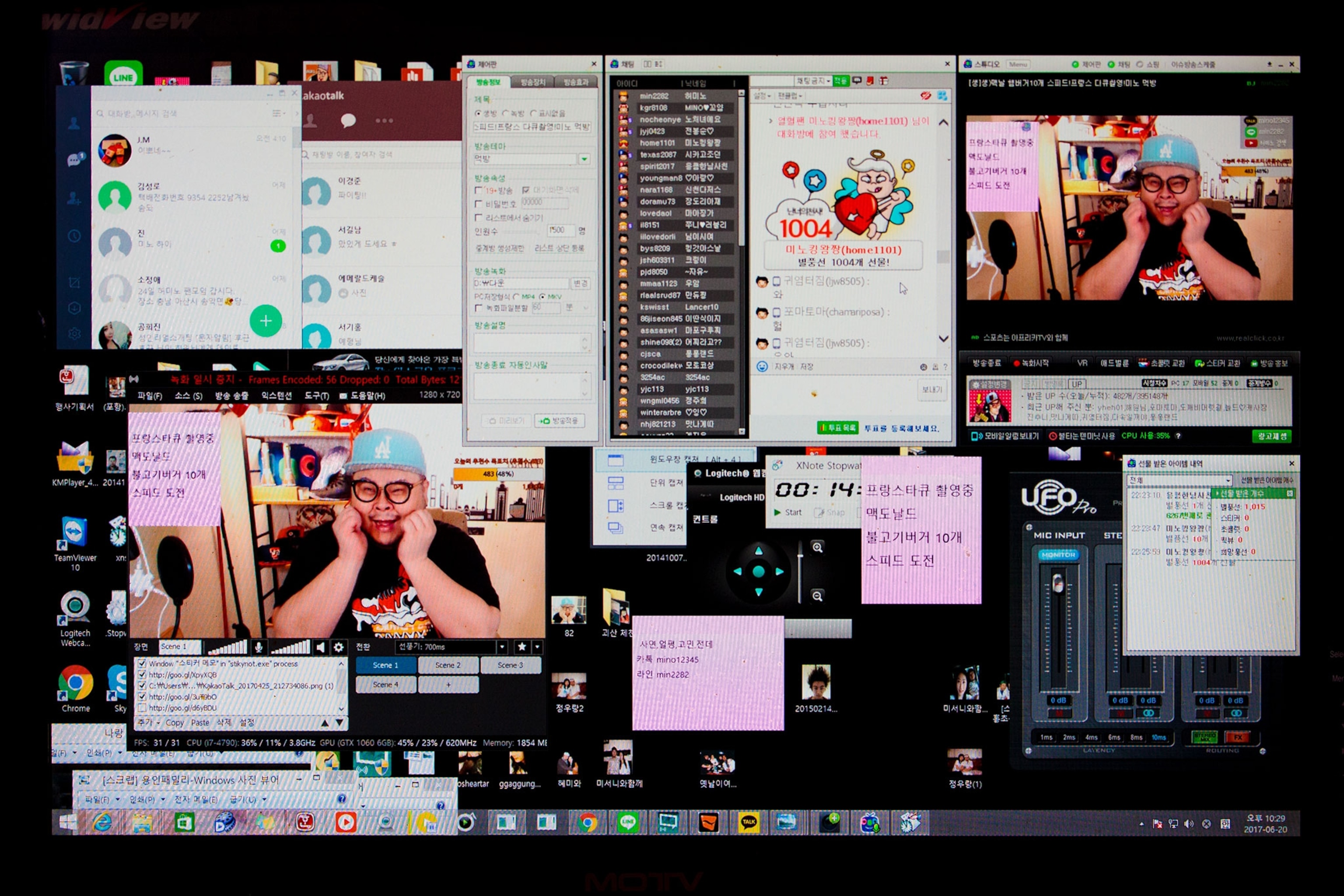1344x896 pixels.
Task: Click Logitech pan up arrow
Action: [758, 550]
